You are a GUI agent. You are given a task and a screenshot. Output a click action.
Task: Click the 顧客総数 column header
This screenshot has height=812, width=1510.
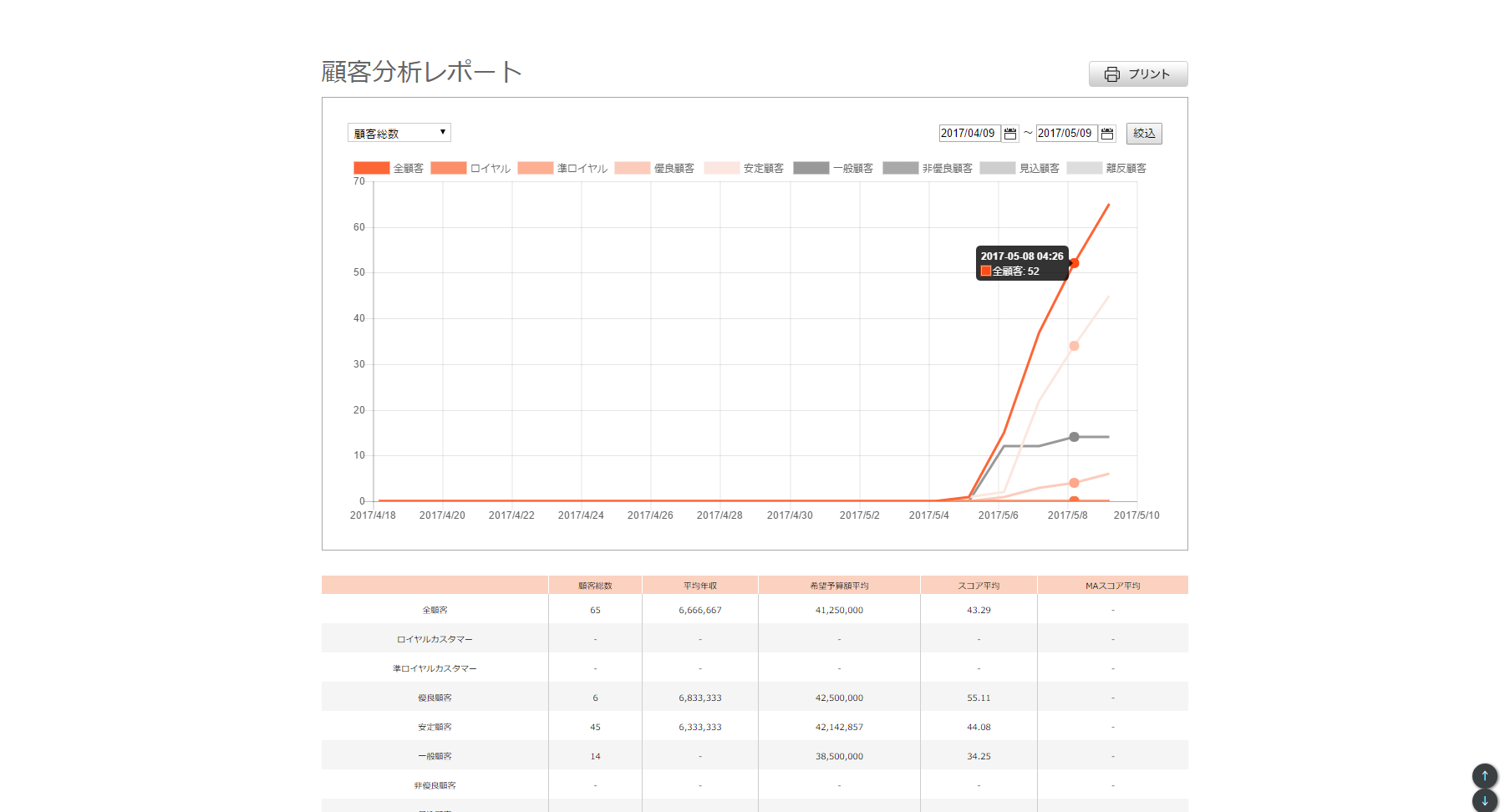click(x=595, y=586)
